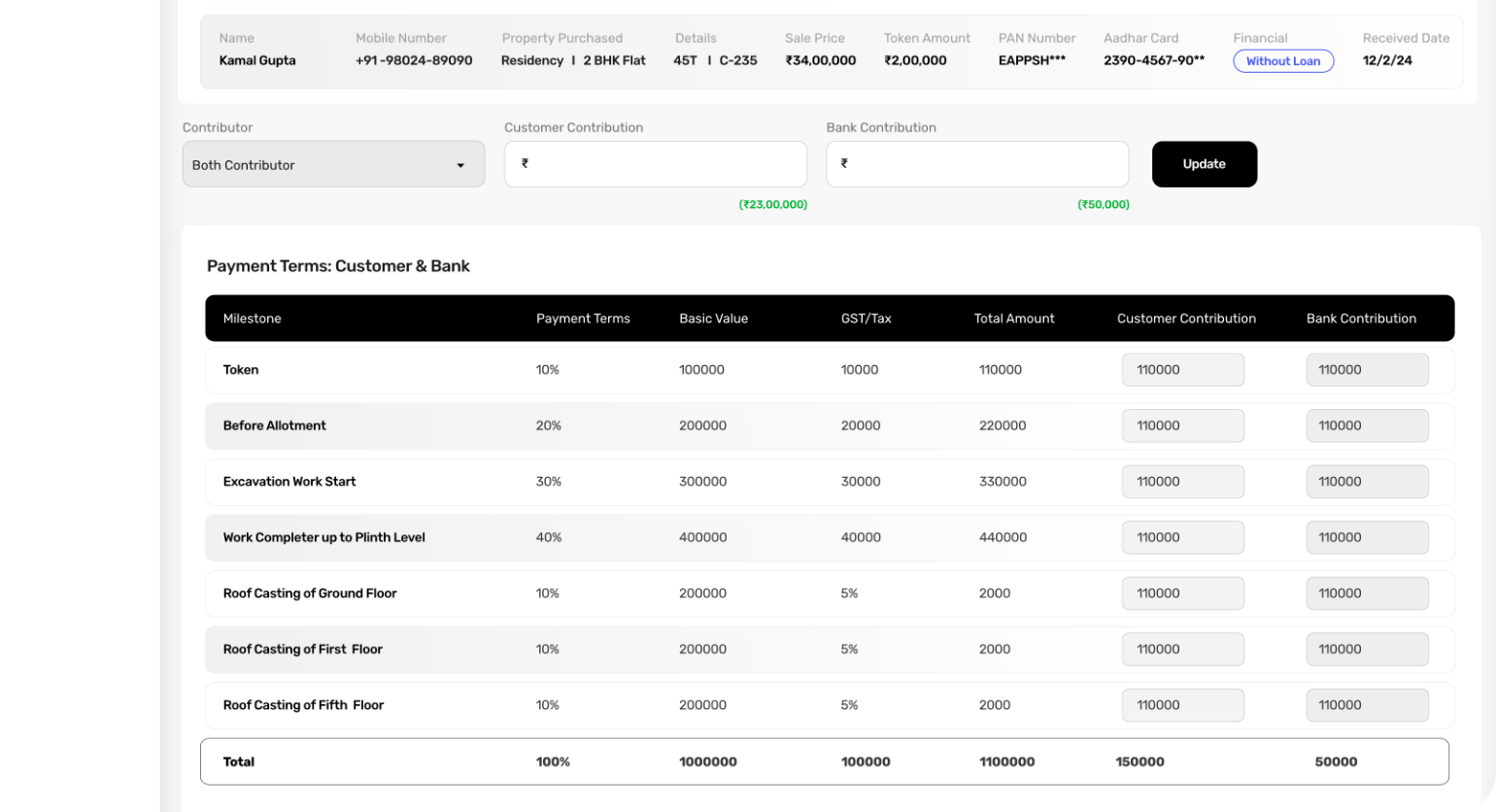Viewport: 1496px width, 812px height.
Task: Select the Customer Contribution column header
Action: click(x=1186, y=319)
